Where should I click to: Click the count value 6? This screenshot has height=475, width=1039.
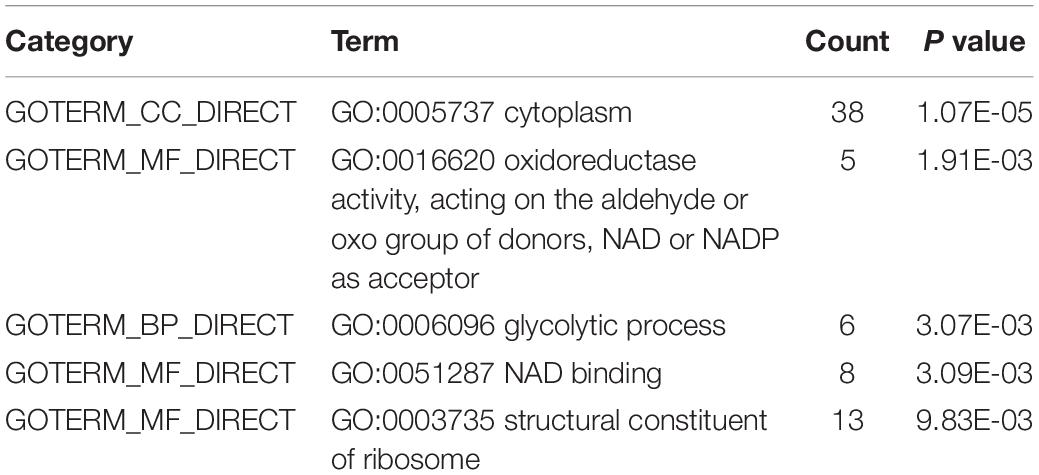click(x=847, y=326)
